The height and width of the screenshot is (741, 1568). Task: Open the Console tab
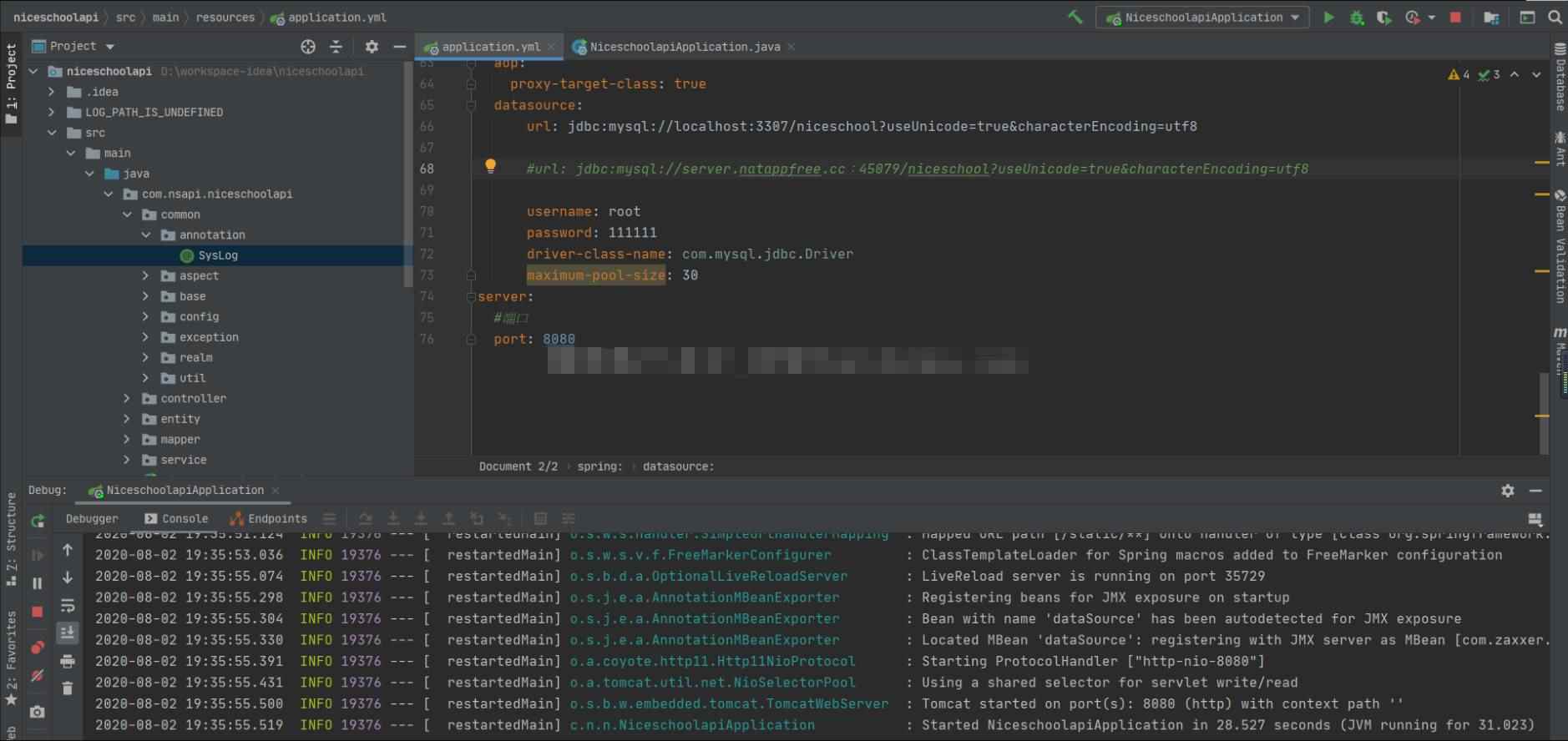click(176, 518)
